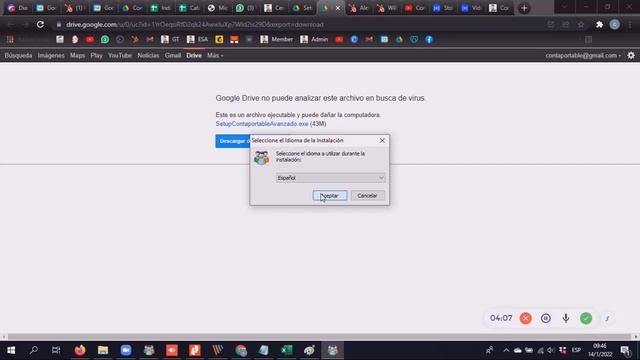Cancel the screen recording with red X
640x360 pixels.
[526, 318]
